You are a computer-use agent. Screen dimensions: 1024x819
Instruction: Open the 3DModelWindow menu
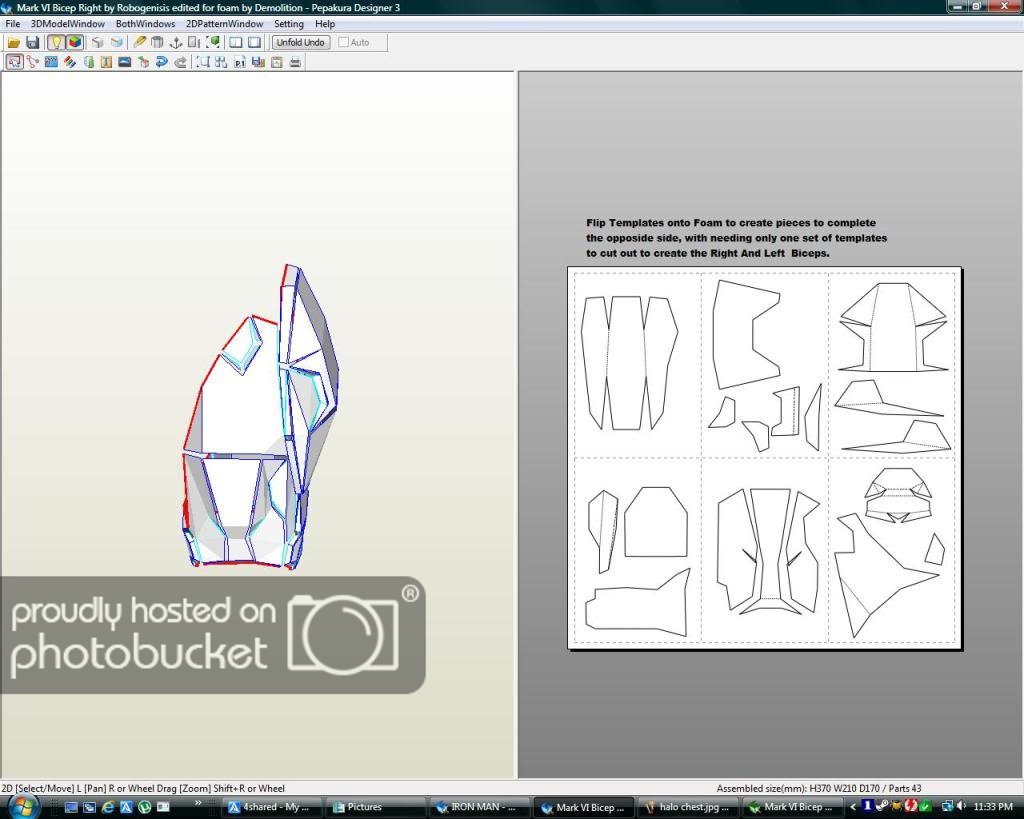click(x=68, y=24)
